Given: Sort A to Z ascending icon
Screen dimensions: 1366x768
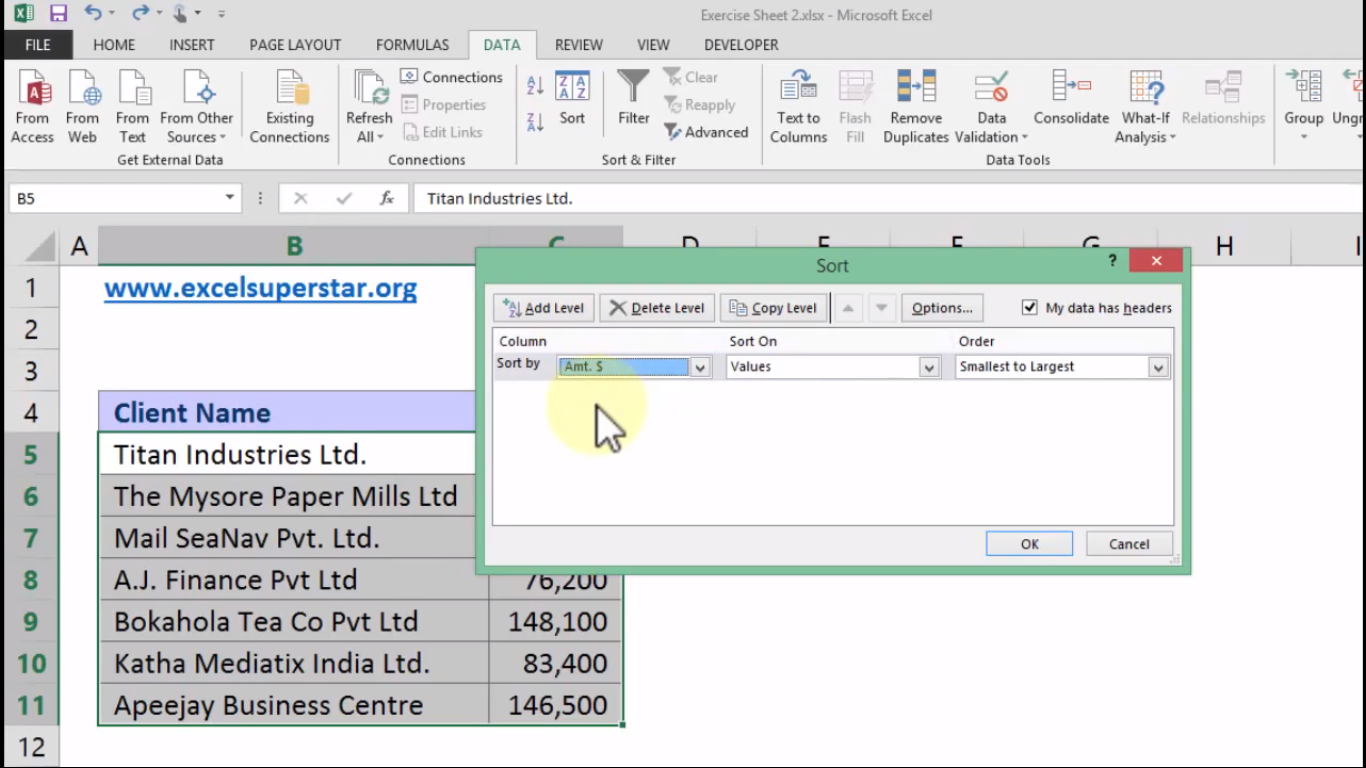Looking at the screenshot, I should click(x=535, y=86).
